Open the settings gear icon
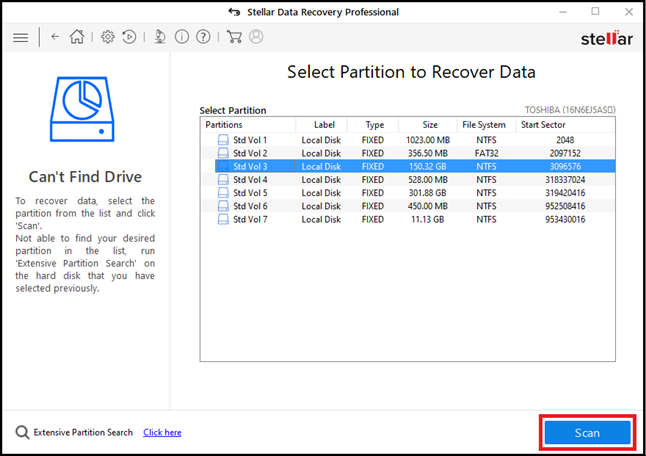This screenshot has height=456, width=646. (108, 37)
